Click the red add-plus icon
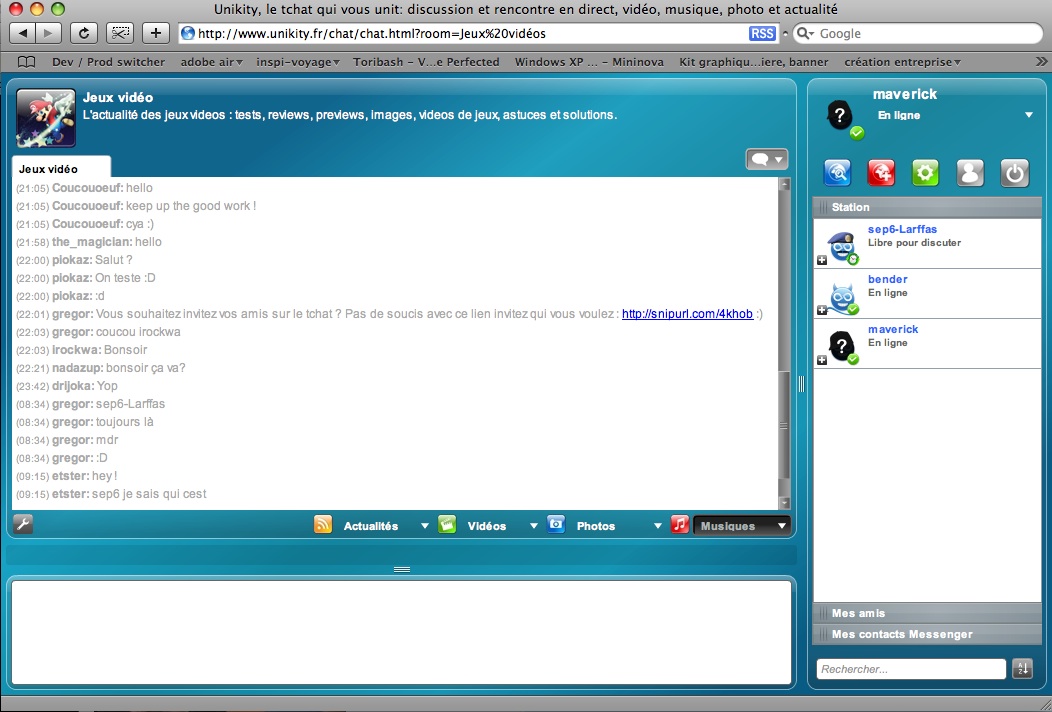The image size is (1052, 712). point(881,172)
